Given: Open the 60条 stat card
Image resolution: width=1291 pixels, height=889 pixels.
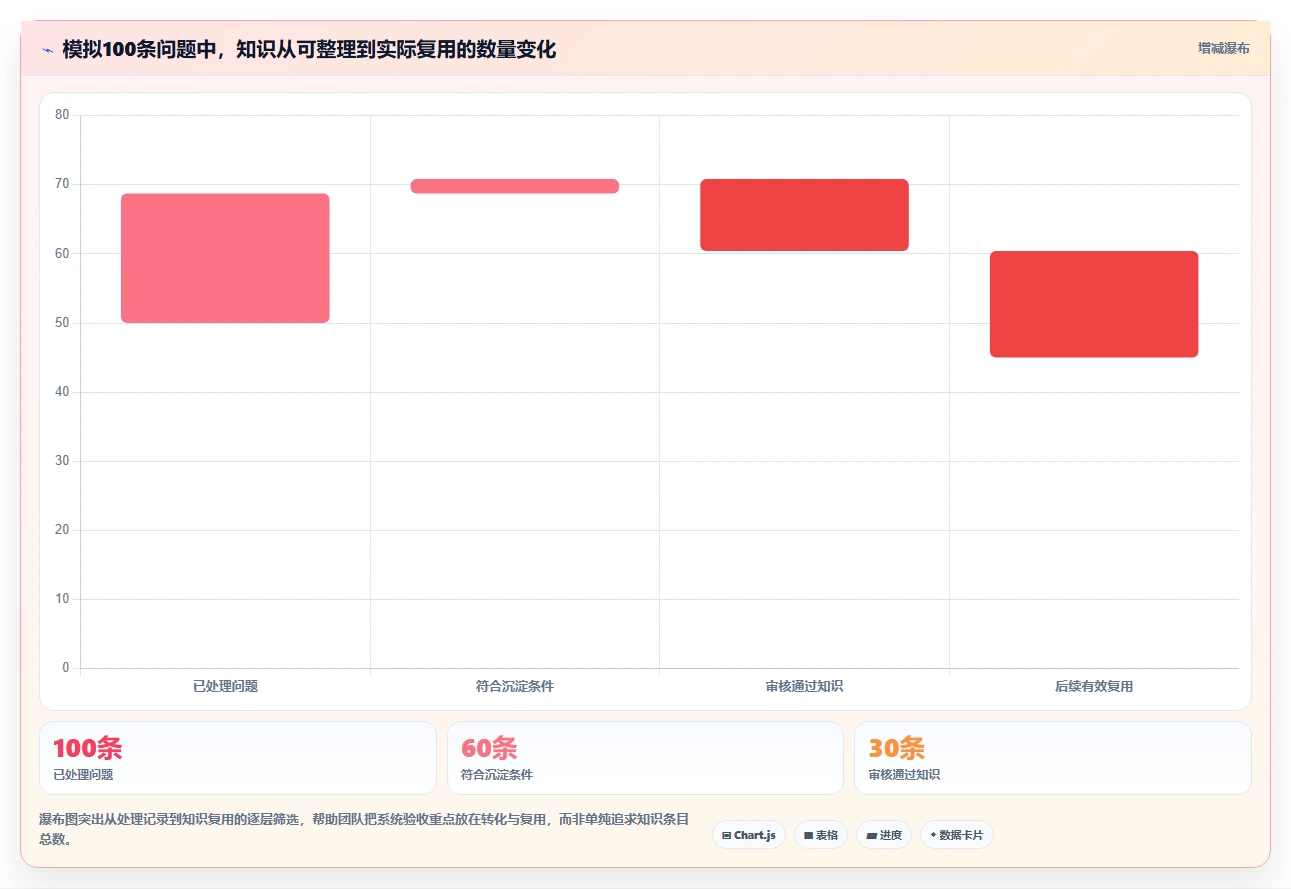Looking at the screenshot, I should pyautogui.click(x=645, y=758).
